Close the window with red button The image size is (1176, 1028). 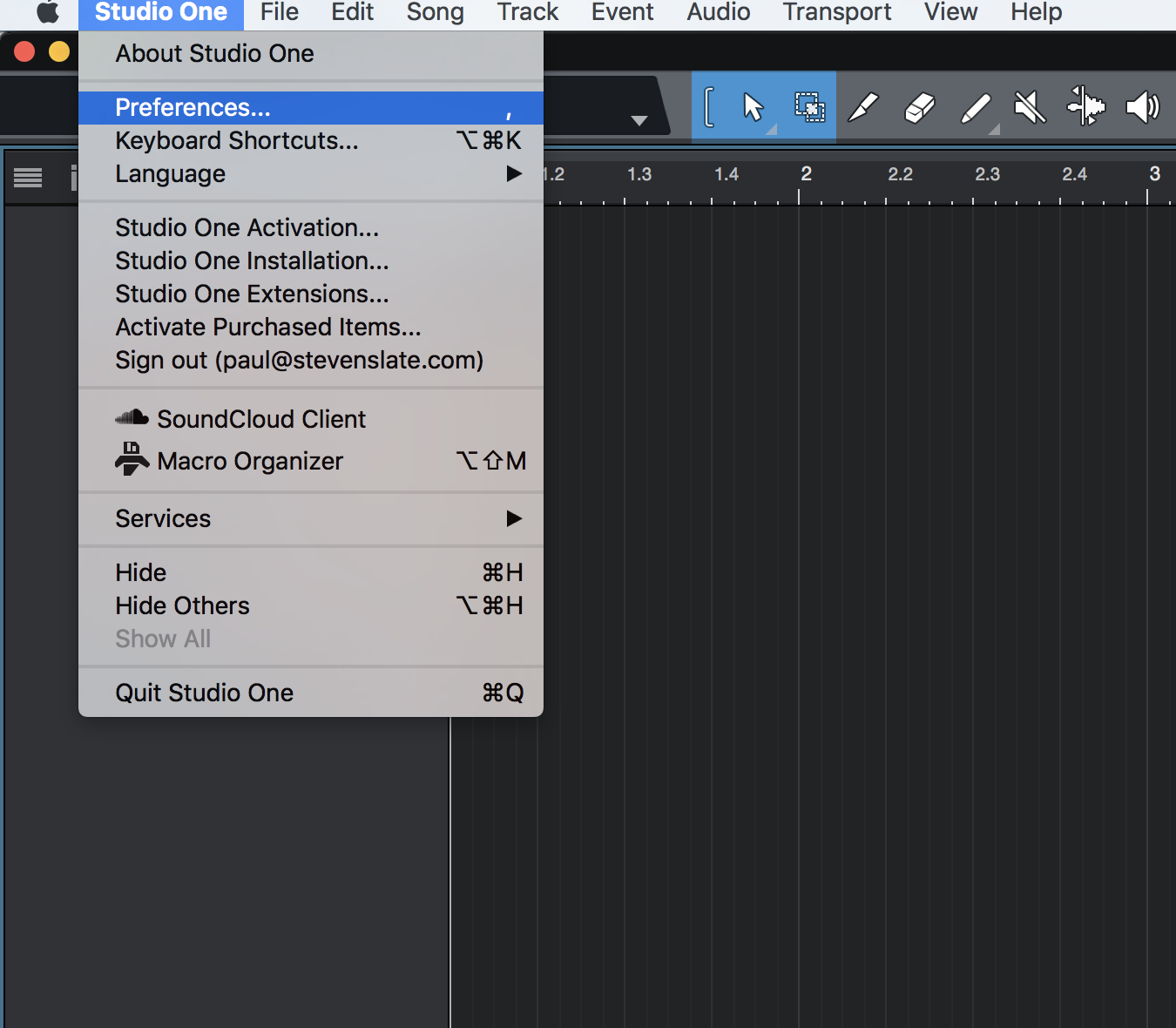24,52
